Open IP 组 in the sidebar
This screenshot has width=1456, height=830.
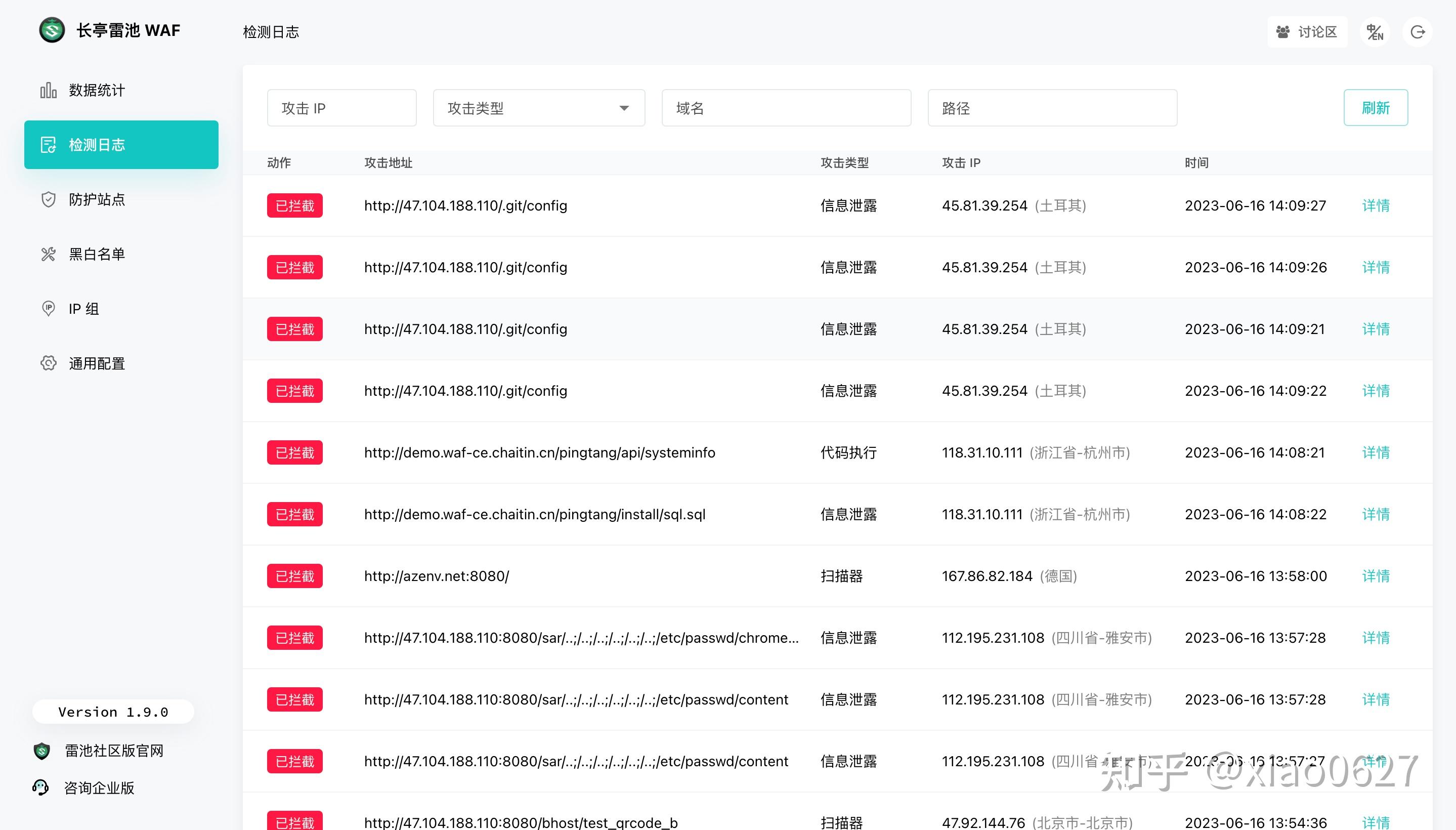point(121,309)
